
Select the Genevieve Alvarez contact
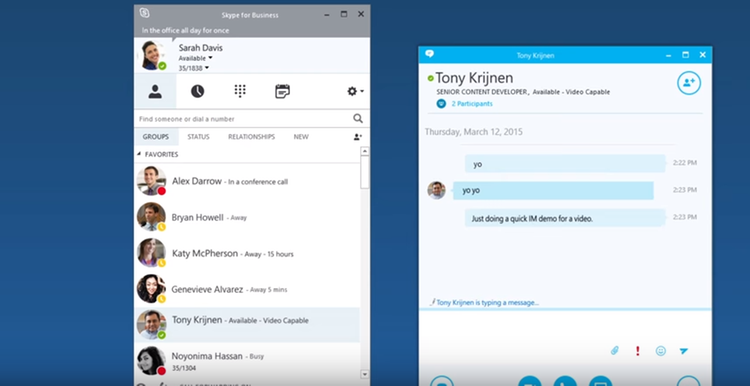(247, 289)
